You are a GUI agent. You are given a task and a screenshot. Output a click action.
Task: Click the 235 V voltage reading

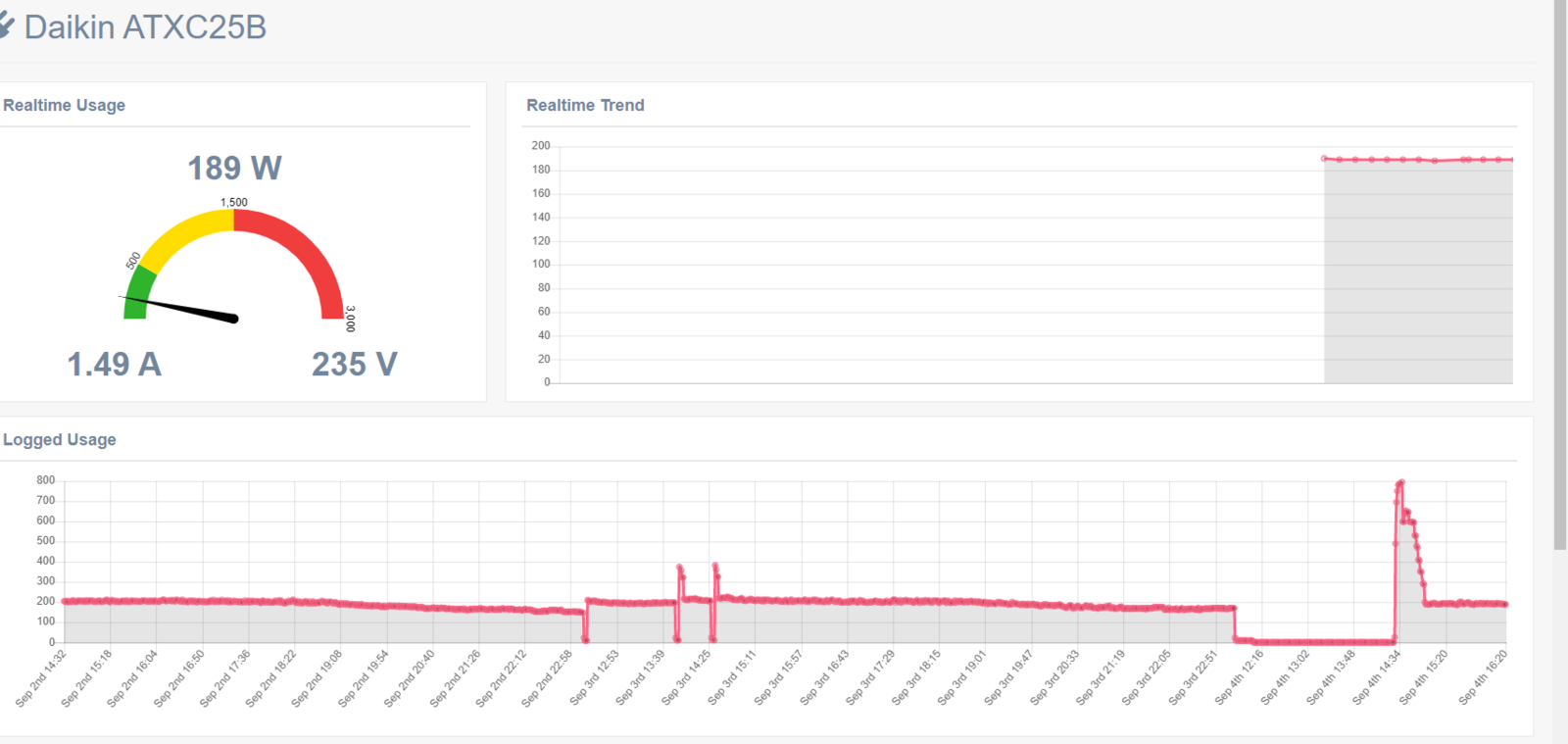point(355,365)
